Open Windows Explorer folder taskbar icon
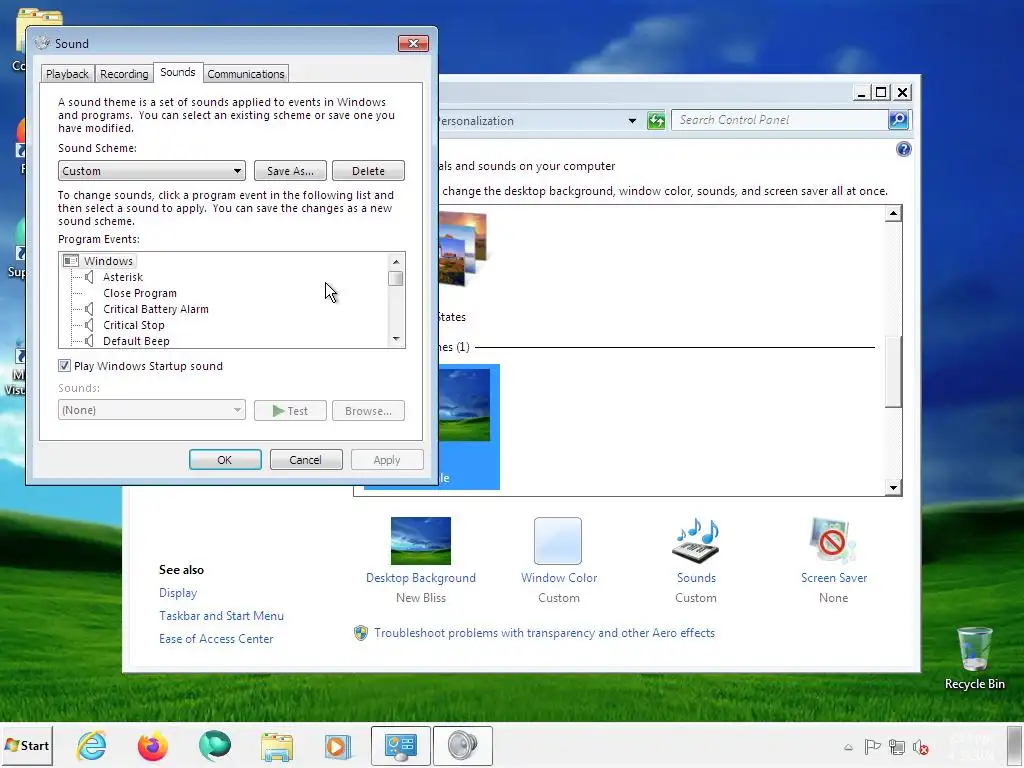This screenshot has height=768, width=1024. pos(277,746)
